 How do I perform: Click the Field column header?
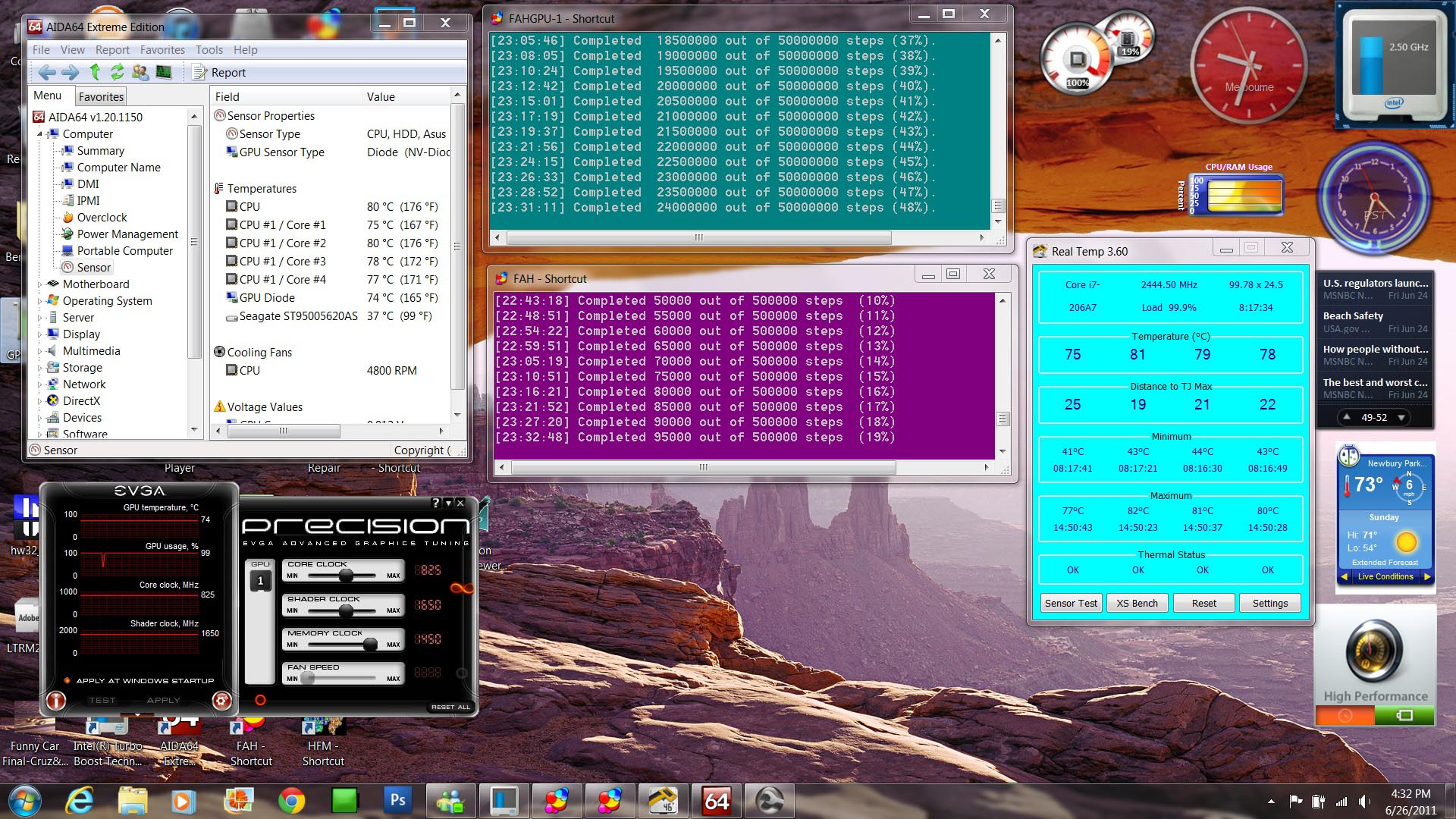pyautogui.click(x=286, y=96)
